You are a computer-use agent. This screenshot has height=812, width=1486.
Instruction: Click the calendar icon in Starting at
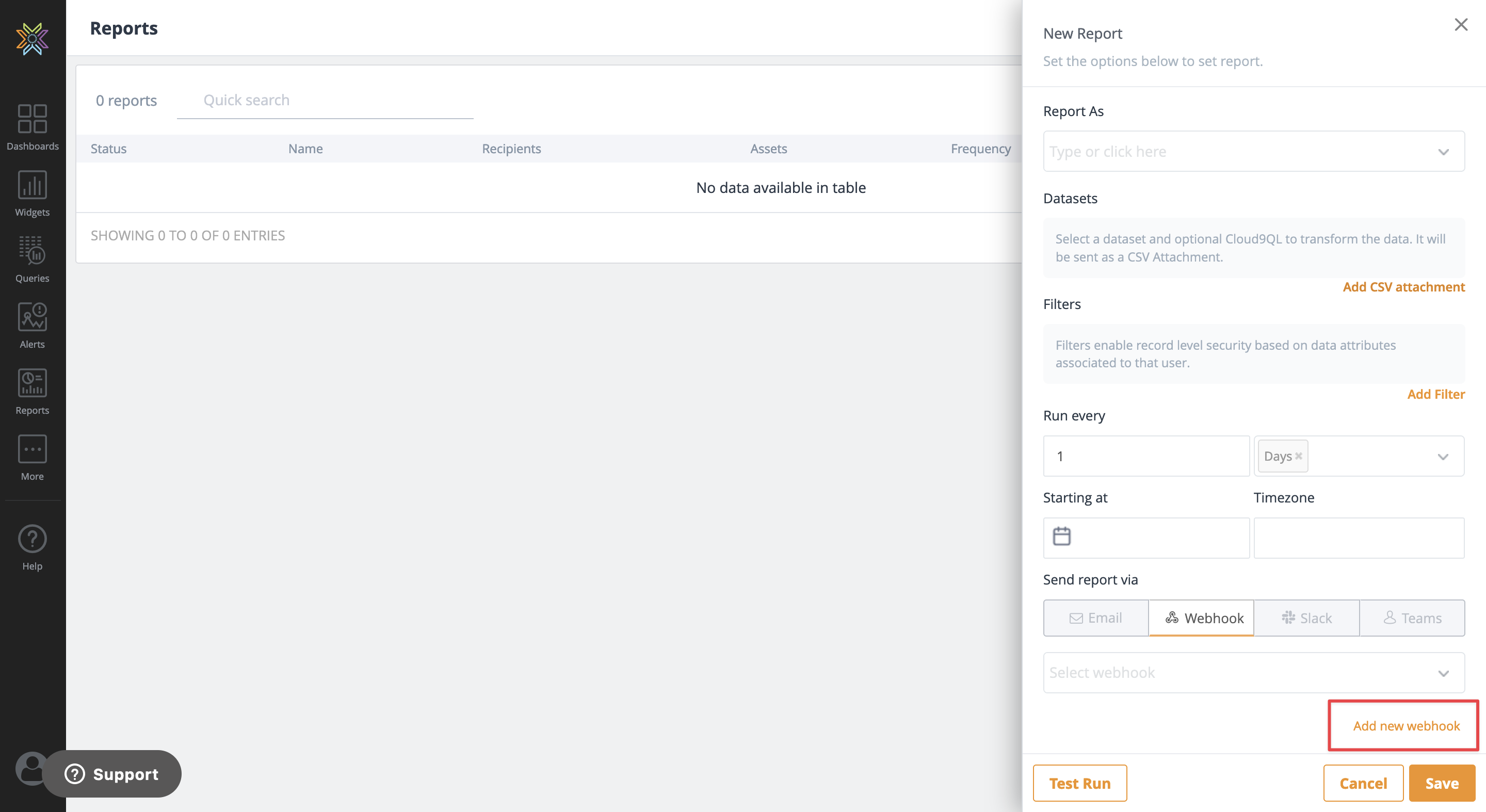(x=1061, y=537)
